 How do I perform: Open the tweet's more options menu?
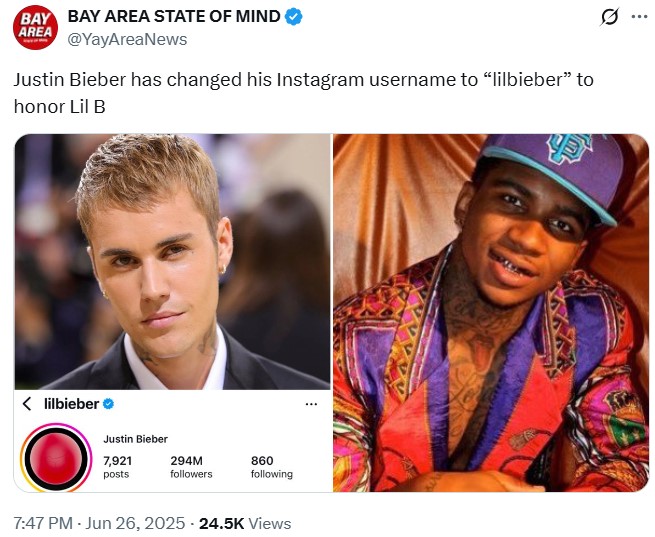pos(639,18)
